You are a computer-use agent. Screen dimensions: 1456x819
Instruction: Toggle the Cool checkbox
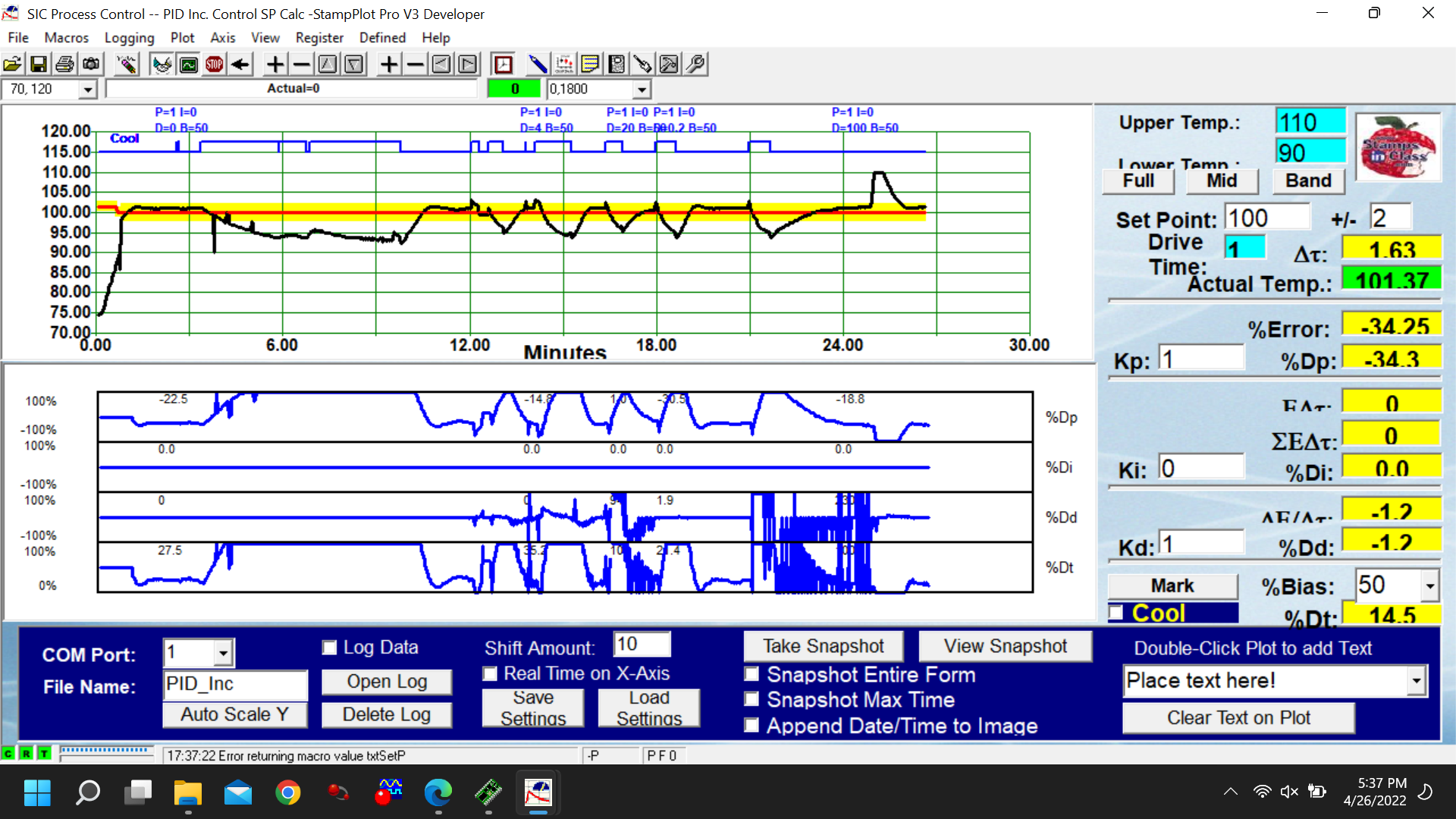(x=1116, y=613)
